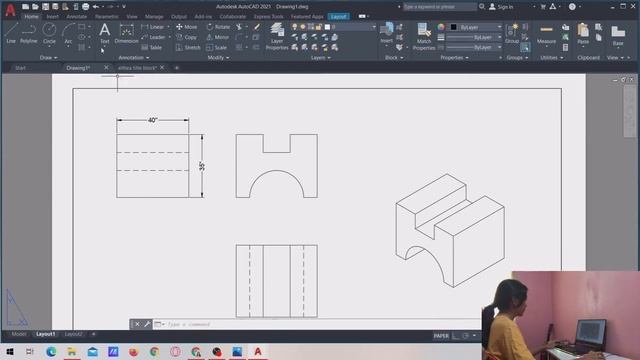The image size is (640, 360).
Task: Select the Copy tool
Action: (186, 37)
